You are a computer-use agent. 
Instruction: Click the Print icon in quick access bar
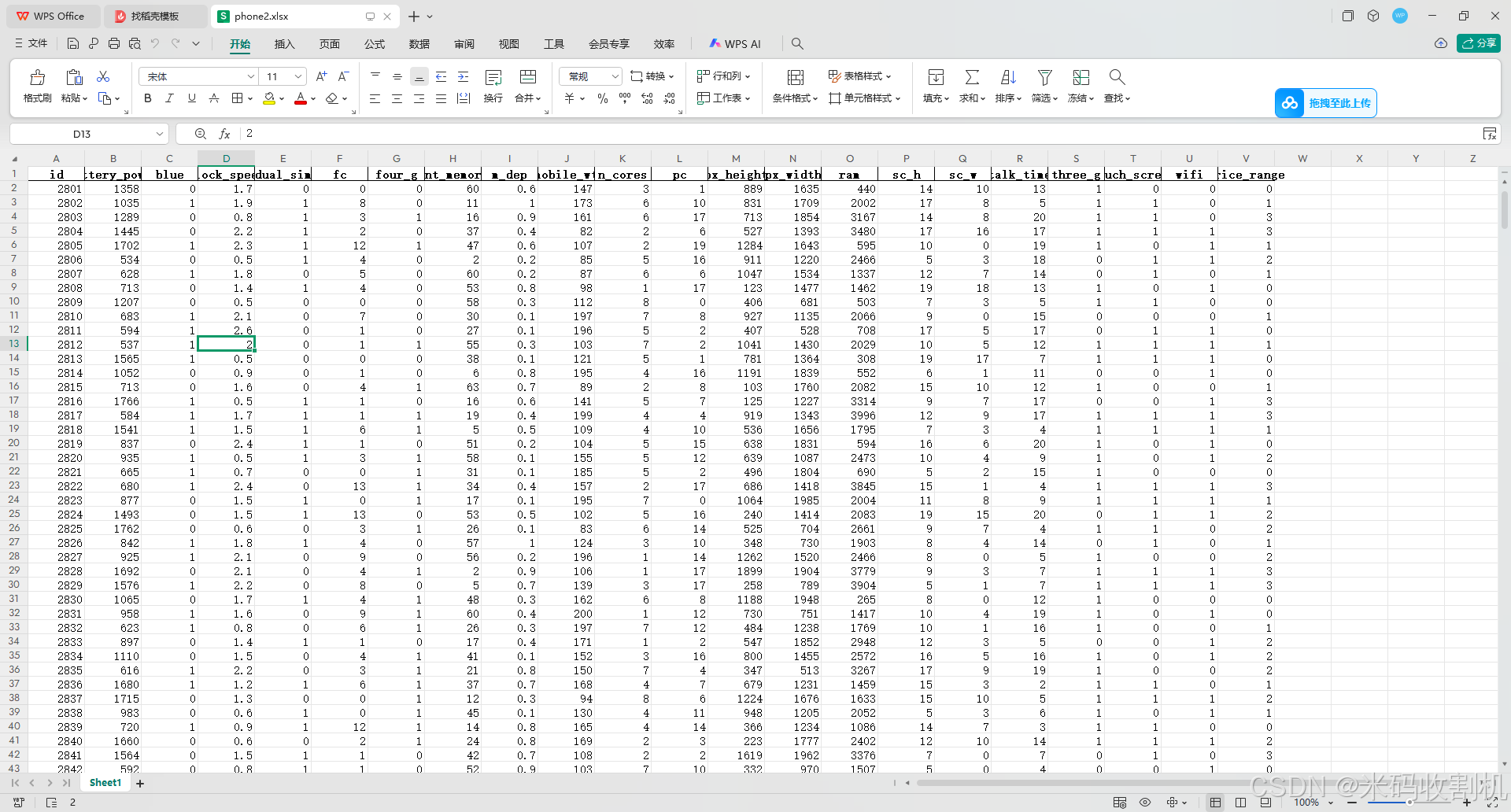pos(114,43)
